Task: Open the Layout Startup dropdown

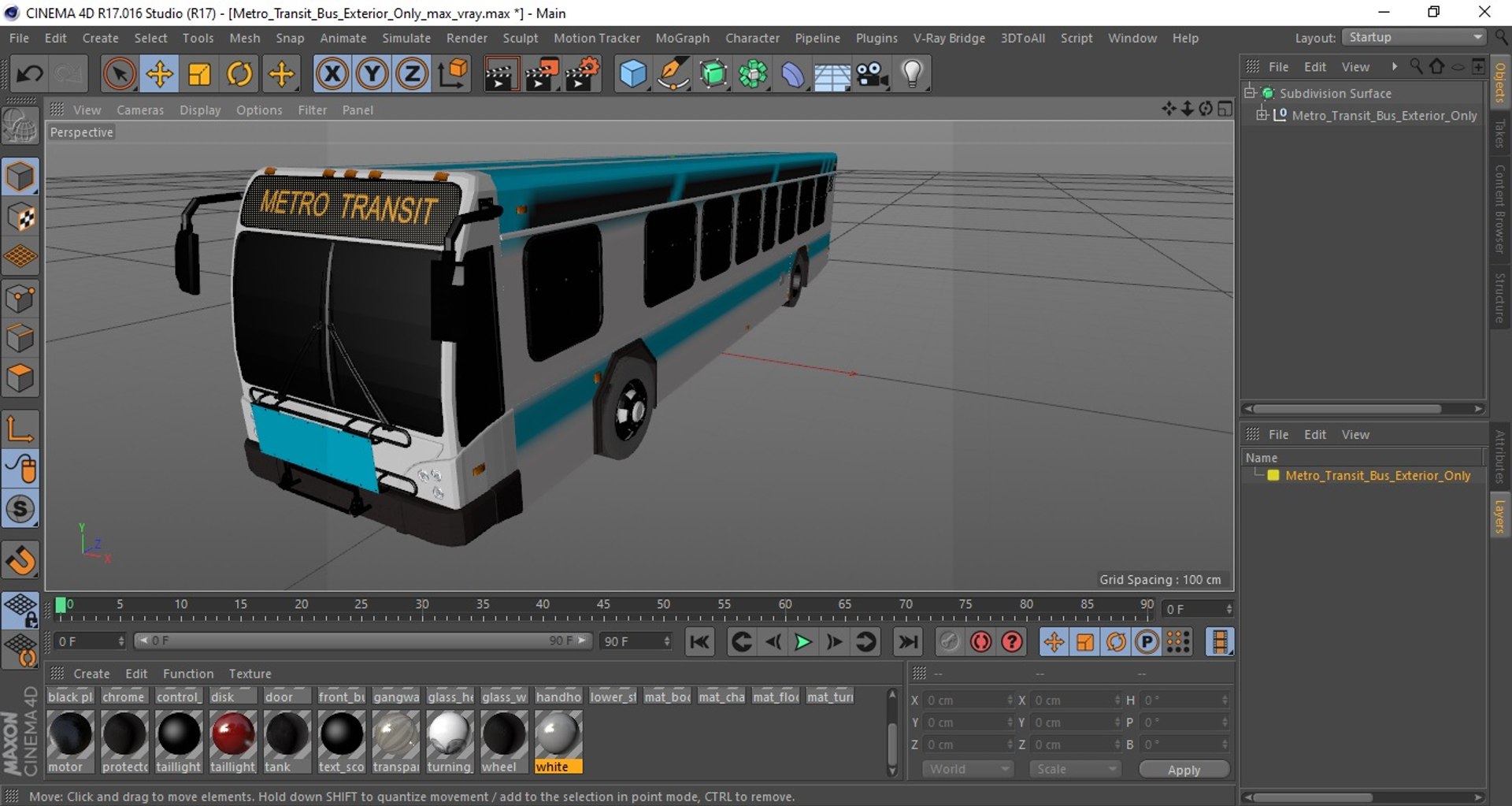Action: click(x=1414, y=38)
